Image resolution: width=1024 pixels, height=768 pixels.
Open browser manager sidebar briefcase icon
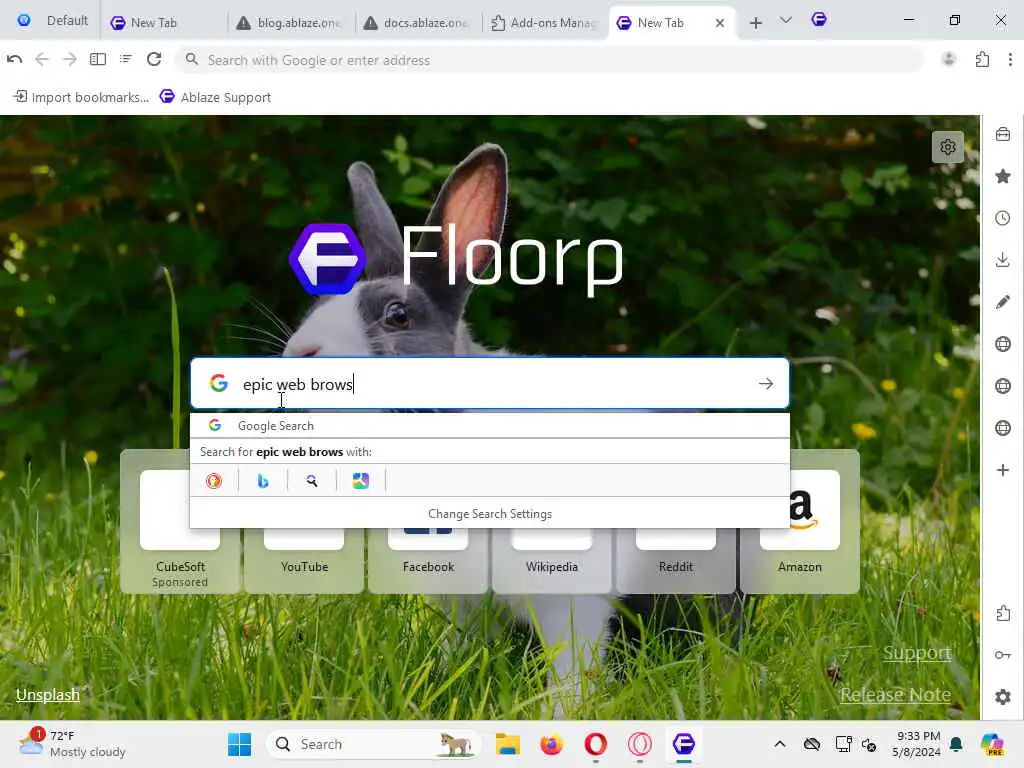(1003, 135)
